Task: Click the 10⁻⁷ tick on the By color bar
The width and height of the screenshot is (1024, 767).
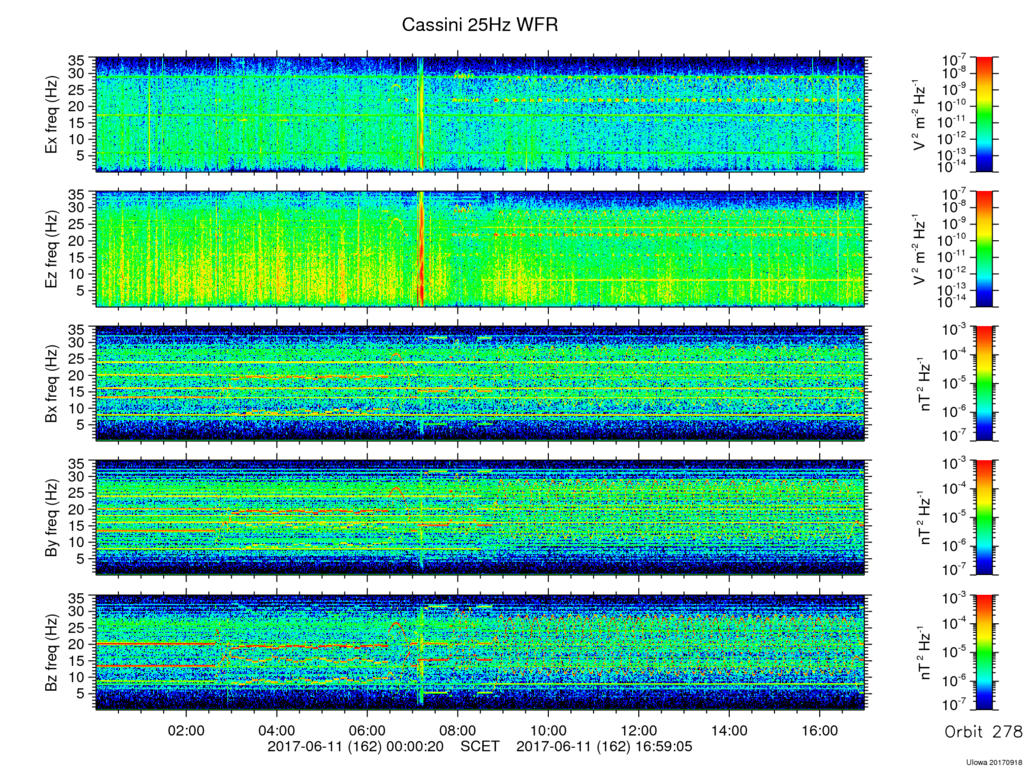Action: point(956,570)
